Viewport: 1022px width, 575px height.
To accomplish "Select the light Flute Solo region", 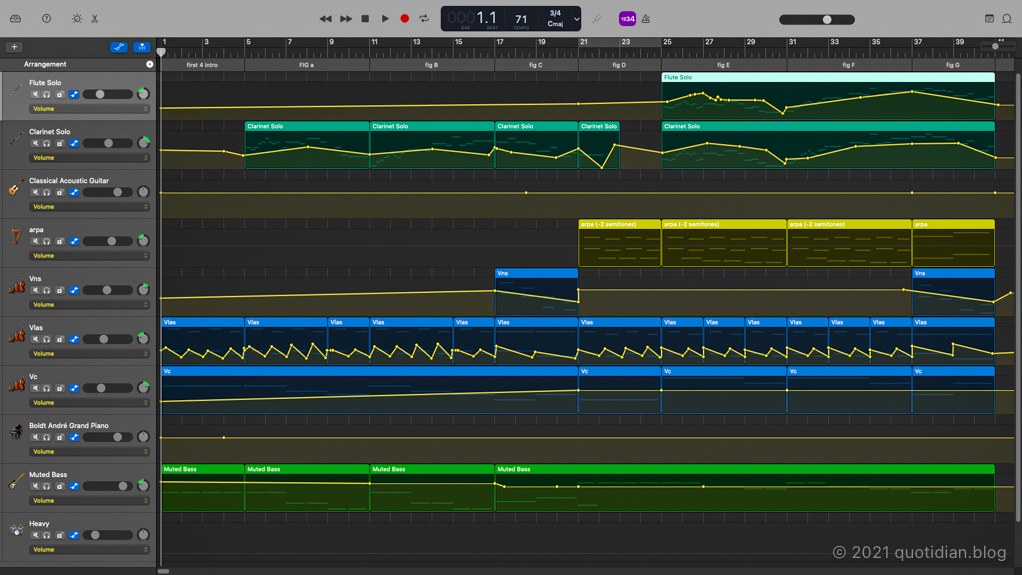I will point(828,96).
